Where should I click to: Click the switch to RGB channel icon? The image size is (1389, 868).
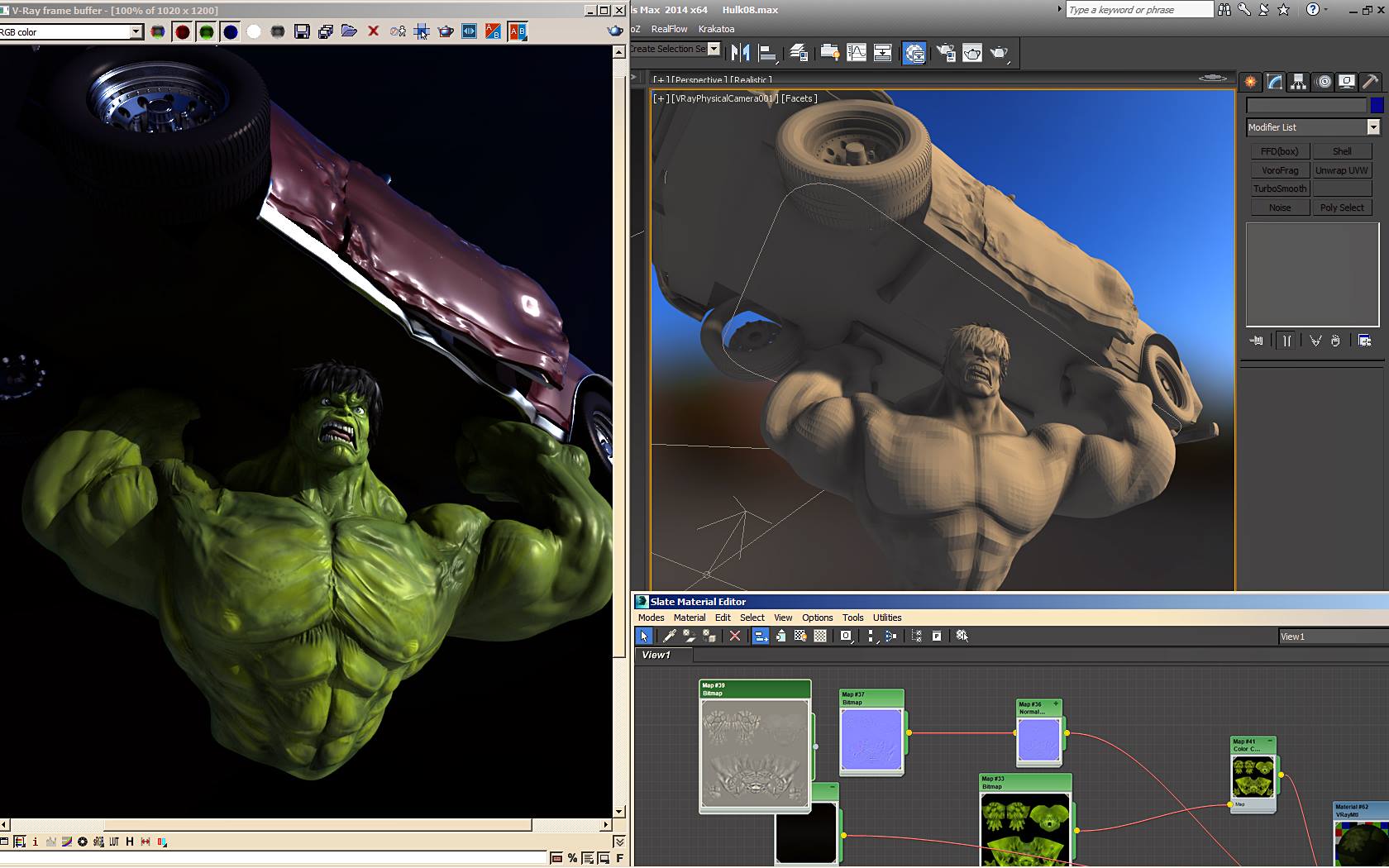click(x=158, y=31)
